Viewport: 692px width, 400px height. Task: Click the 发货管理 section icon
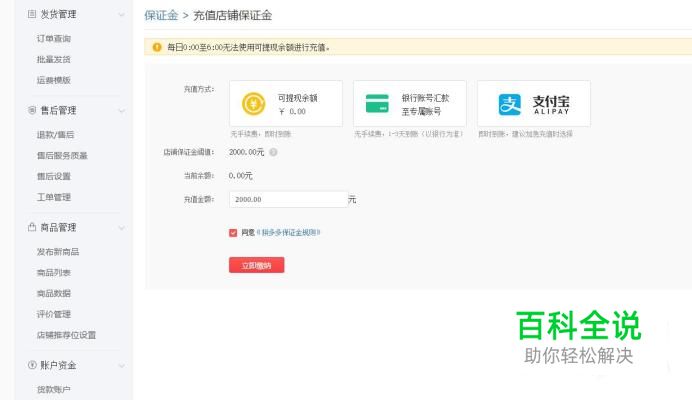[x=32, y=14]
